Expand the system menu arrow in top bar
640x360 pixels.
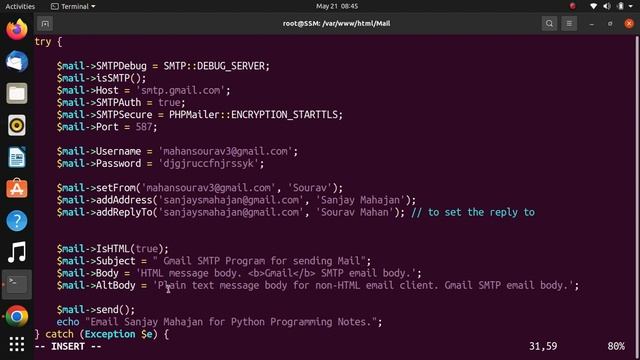point(631,7)
